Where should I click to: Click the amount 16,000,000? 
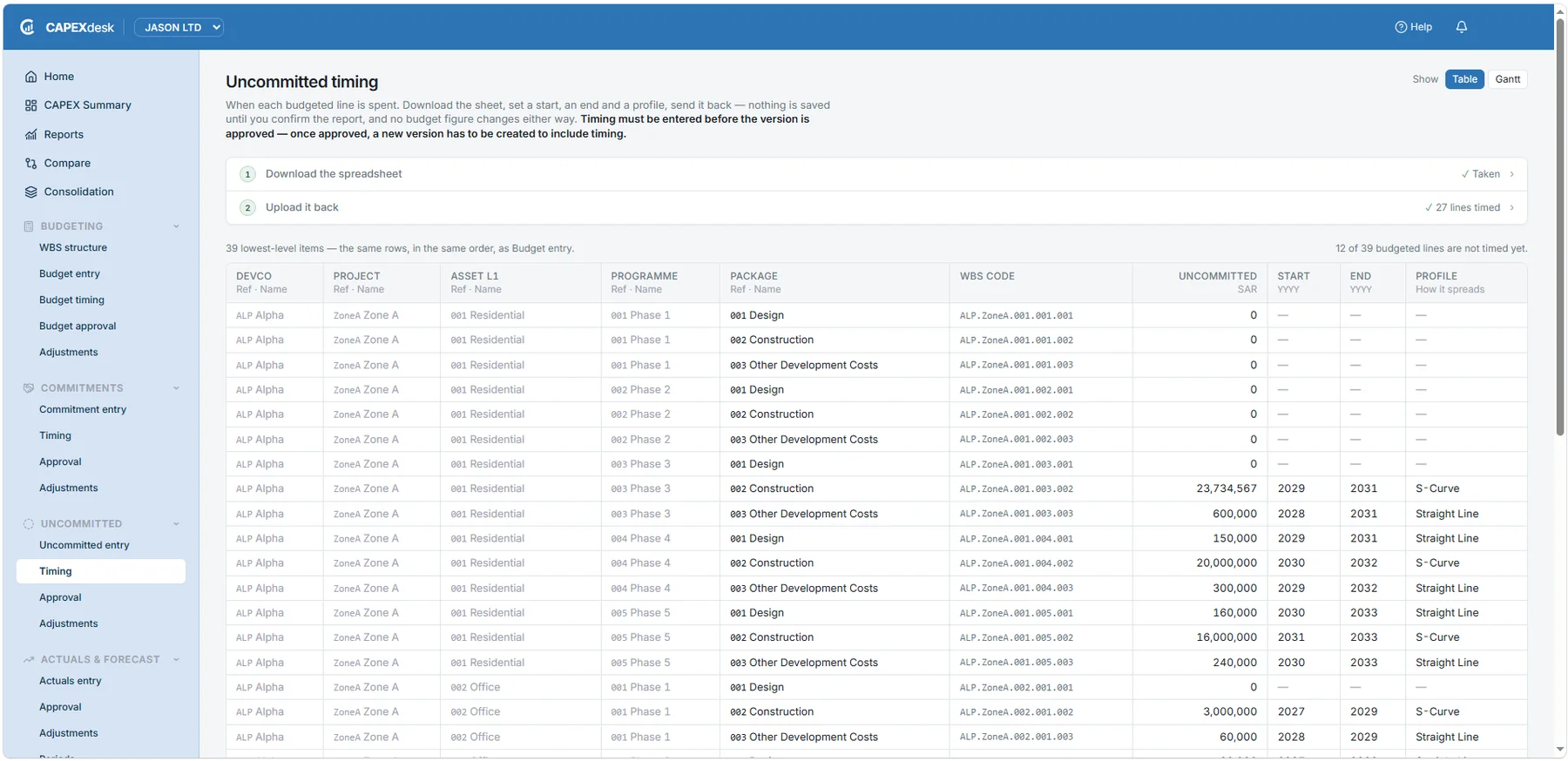(x=1227, y=638)
